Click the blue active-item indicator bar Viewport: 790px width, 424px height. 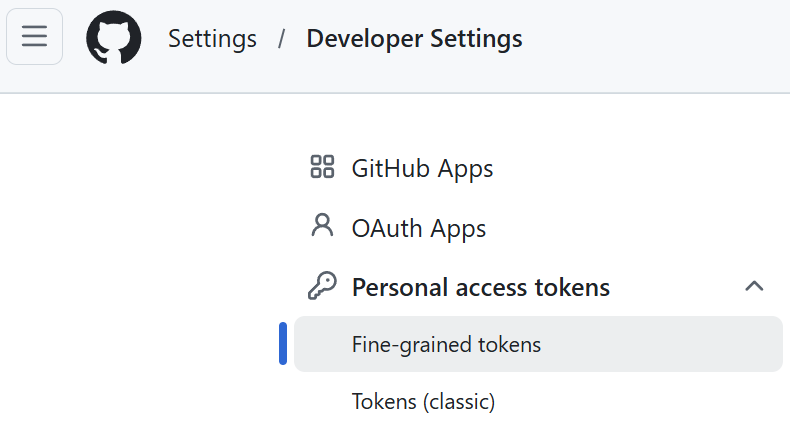click(283, 343)
